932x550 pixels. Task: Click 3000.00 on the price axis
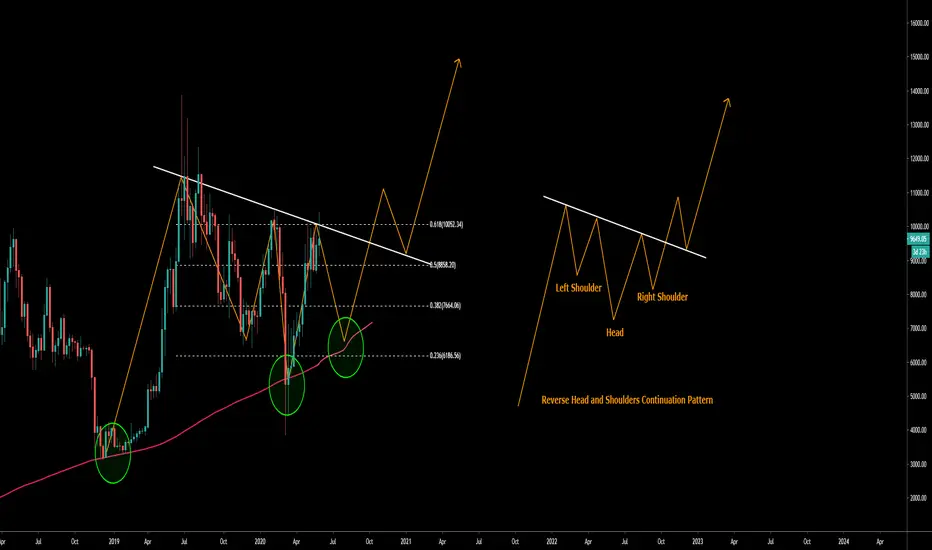(920, 464)
